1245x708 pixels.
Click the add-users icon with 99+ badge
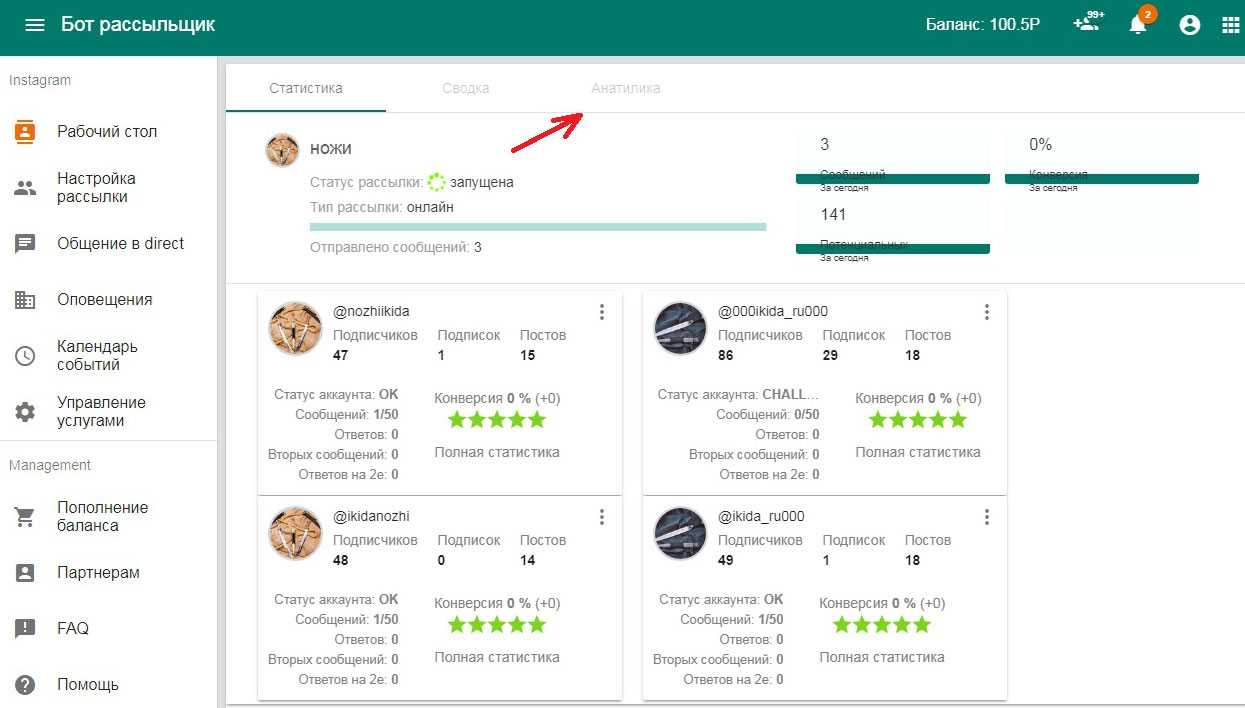1086,24
